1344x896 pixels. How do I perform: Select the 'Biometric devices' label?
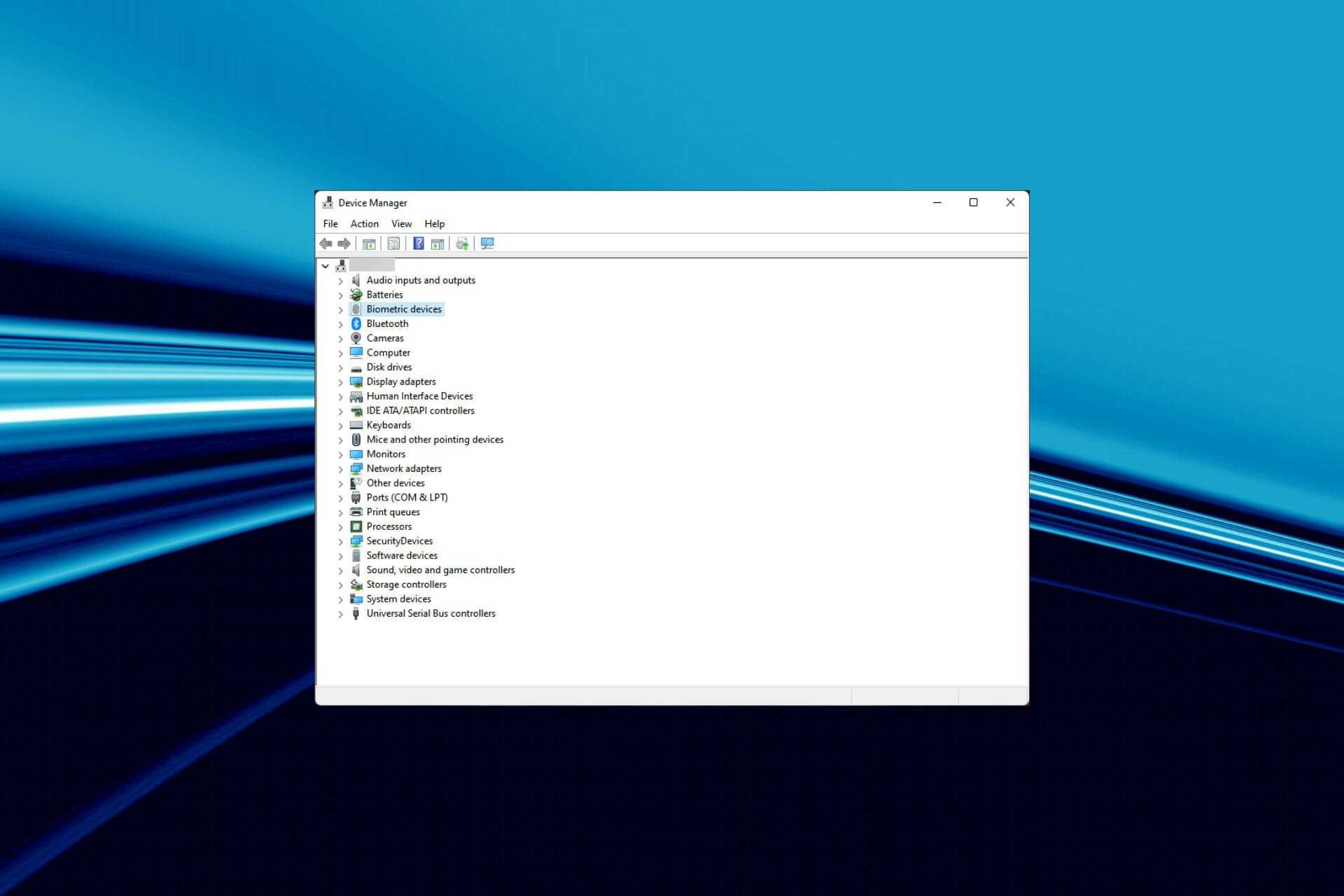point(404,309)
